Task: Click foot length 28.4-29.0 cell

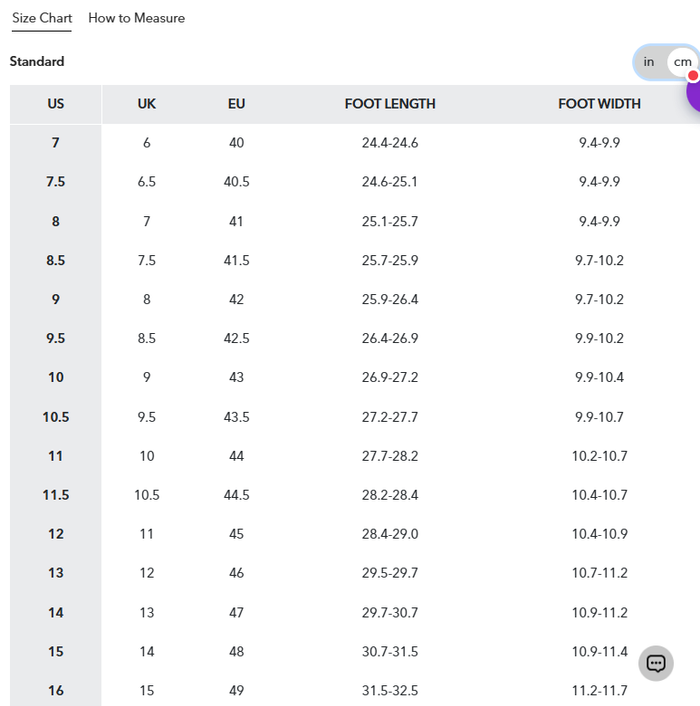Action: click(390, 534)
